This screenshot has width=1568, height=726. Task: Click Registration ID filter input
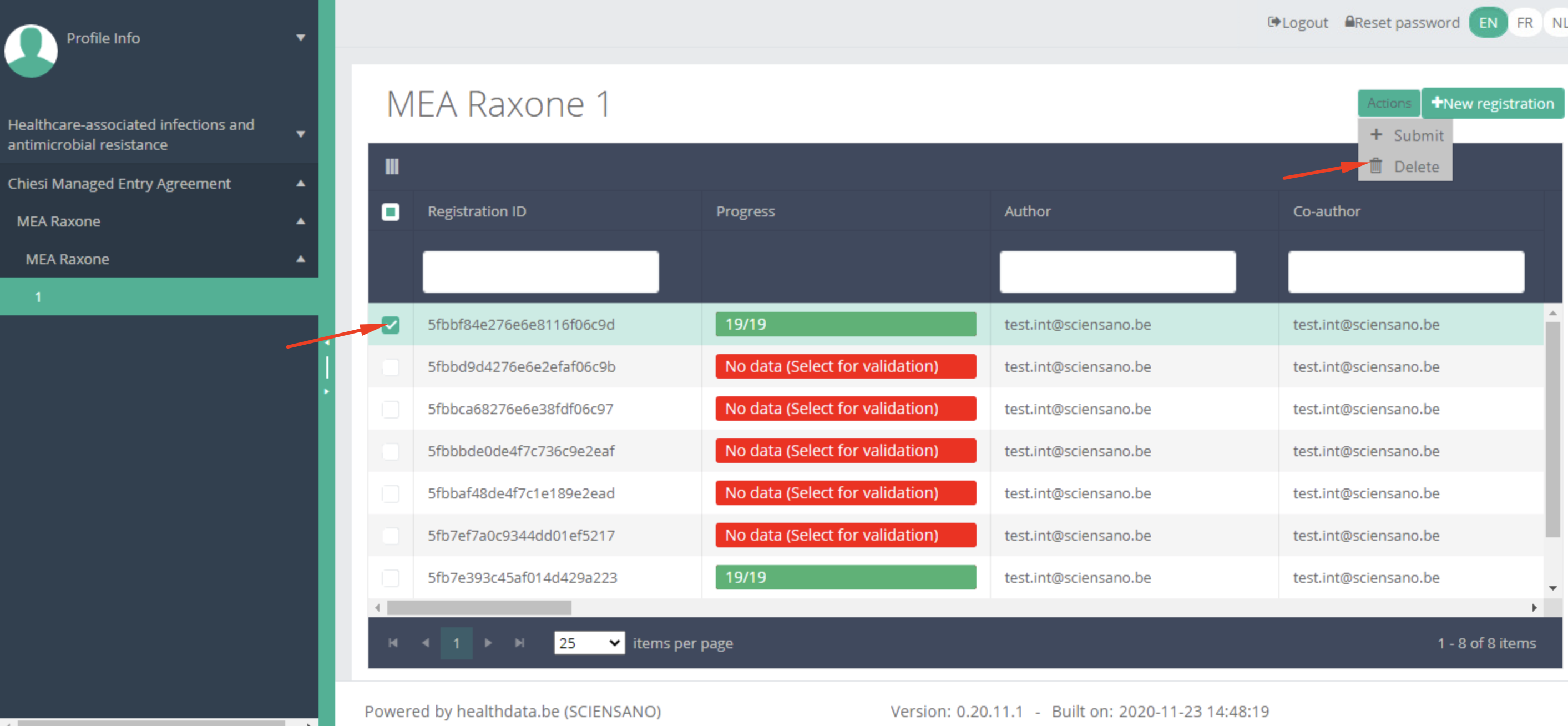coord(540,271)
